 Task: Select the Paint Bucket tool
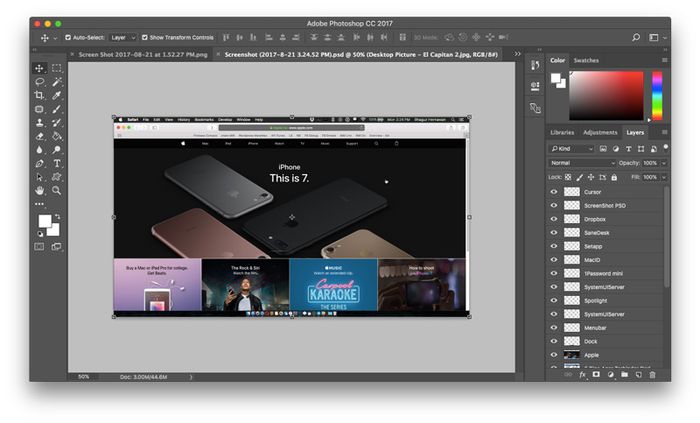point(56,136)
